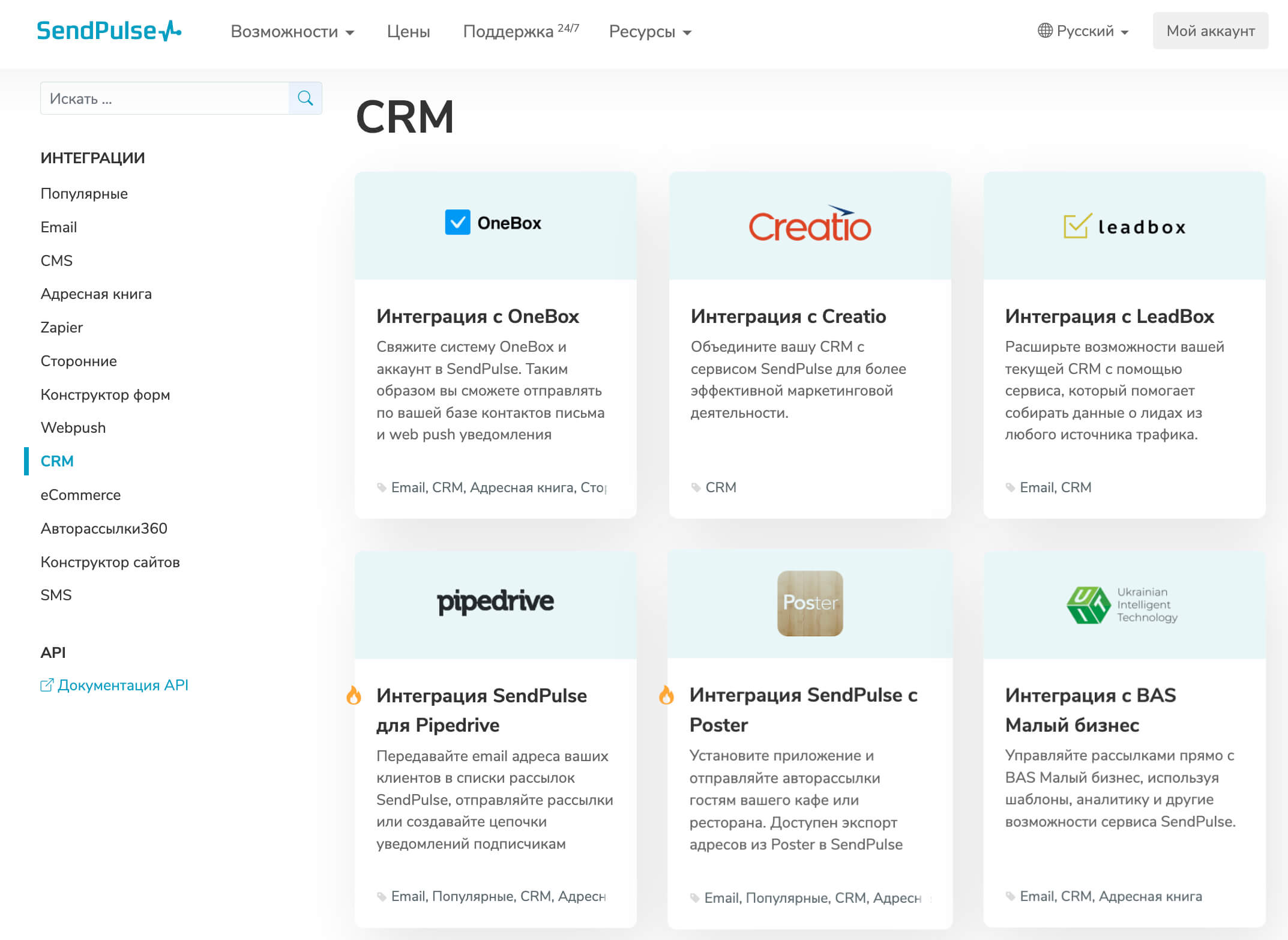
Task: Click the BAS card description text
Action: tap(1120, 788)
